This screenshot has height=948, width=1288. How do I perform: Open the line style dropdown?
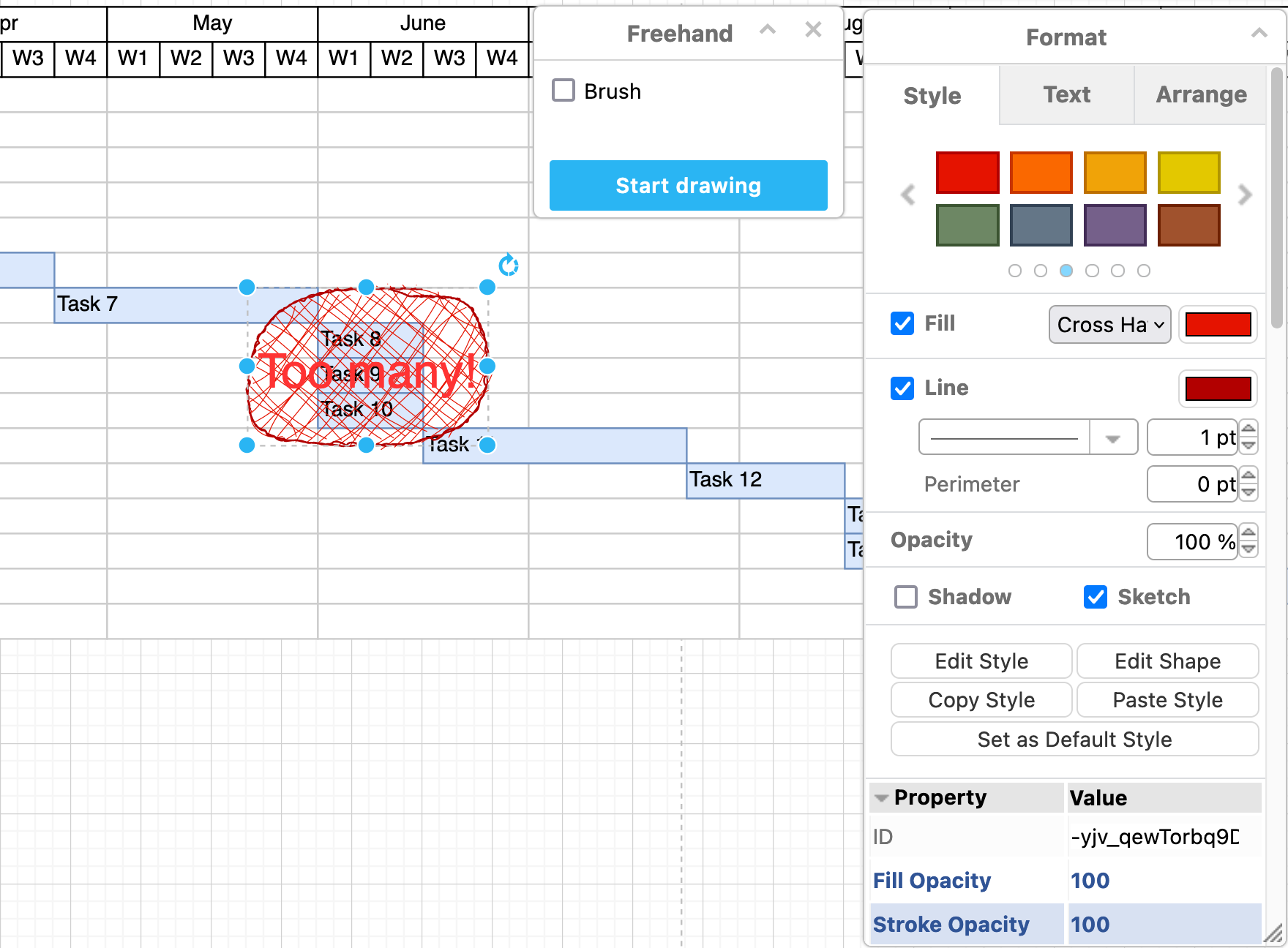coord(1114,437)
